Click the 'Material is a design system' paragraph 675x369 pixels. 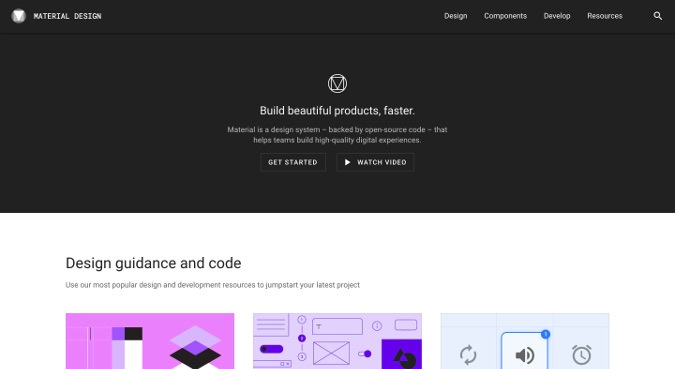point(337,135)
